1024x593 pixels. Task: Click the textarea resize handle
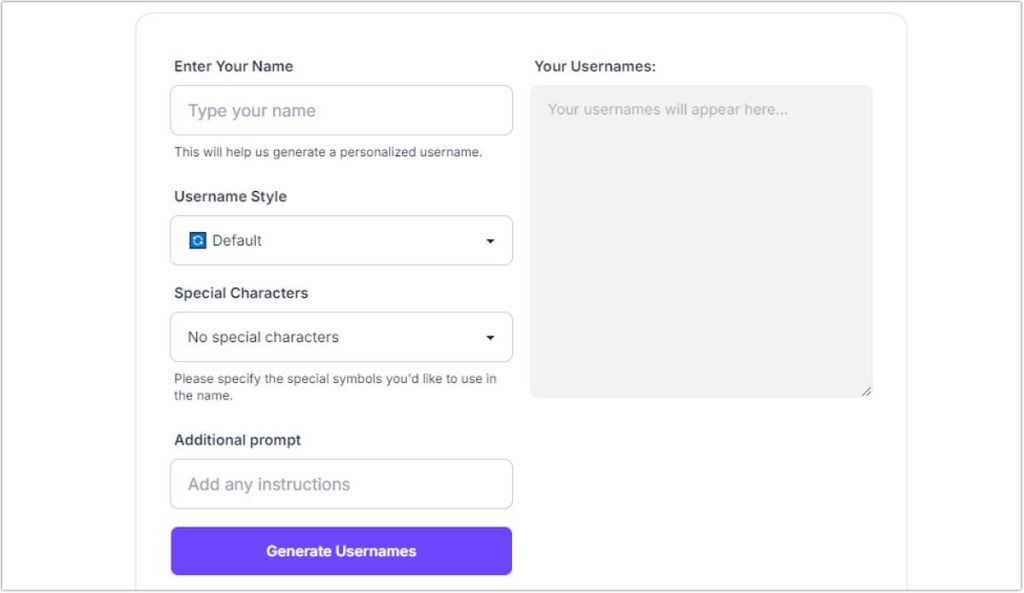[866, 388]
